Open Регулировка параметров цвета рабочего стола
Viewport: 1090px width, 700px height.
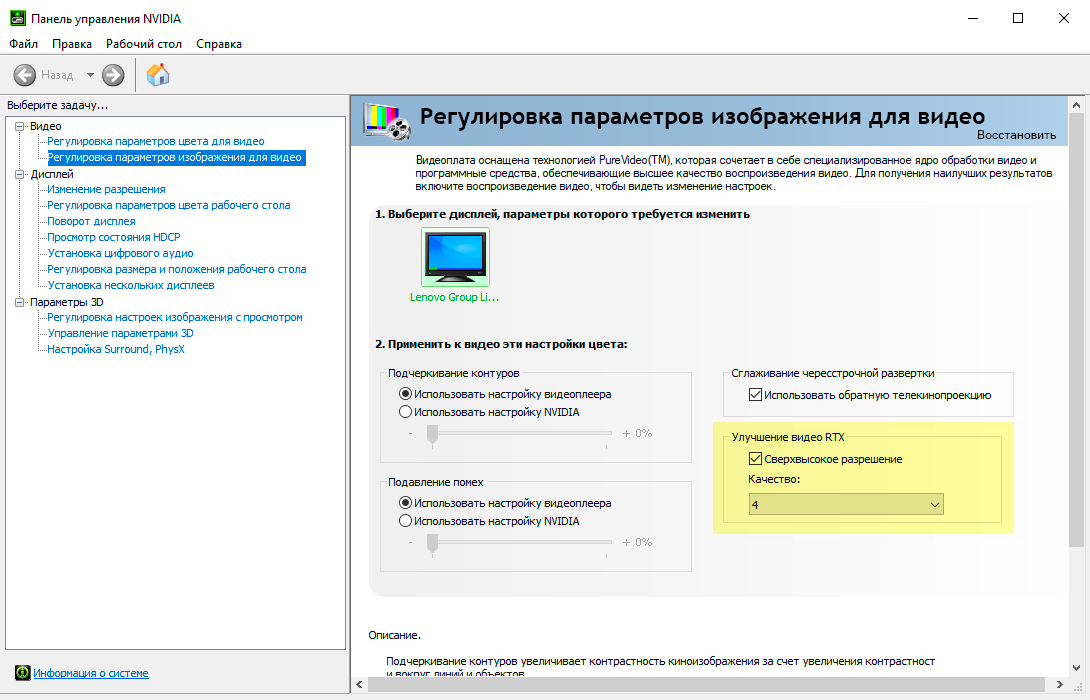coord(169,205)
